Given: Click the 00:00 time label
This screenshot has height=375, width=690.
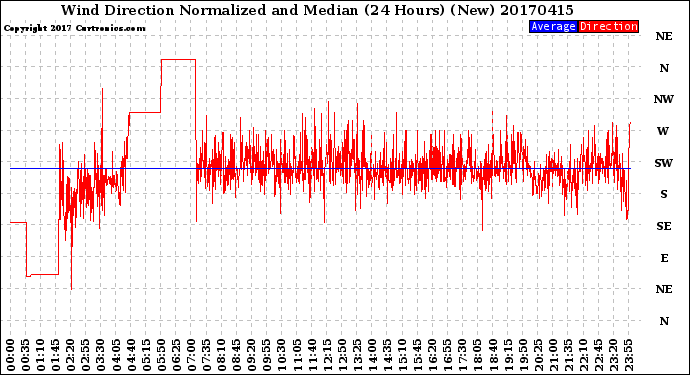Looking at the screenshot, I should pos(11,355).
